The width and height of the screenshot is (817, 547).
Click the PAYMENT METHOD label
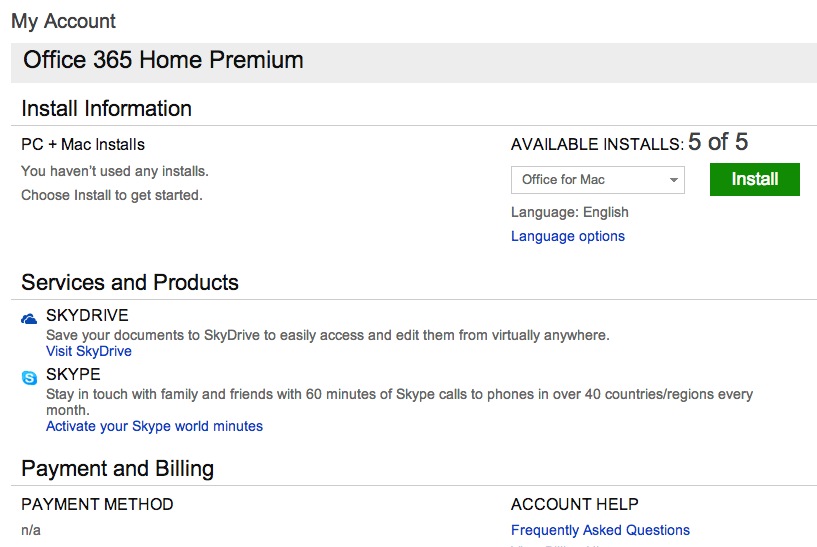[x=97, y=504]
